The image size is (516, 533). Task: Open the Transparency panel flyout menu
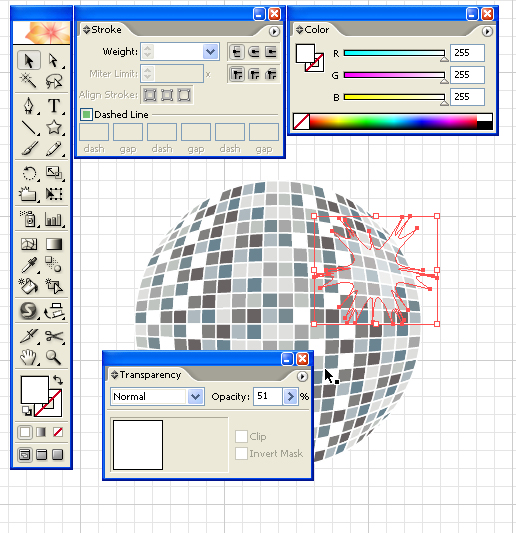click(302, 376)
